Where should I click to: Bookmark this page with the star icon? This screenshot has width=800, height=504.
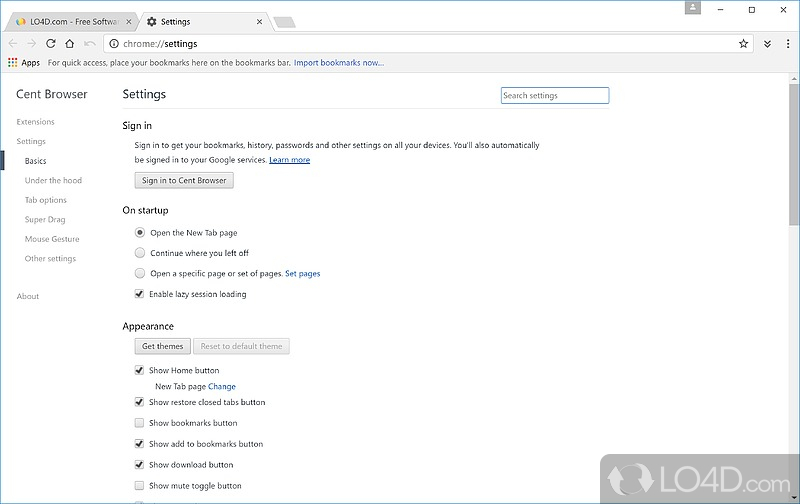click(x=743, y=44)
